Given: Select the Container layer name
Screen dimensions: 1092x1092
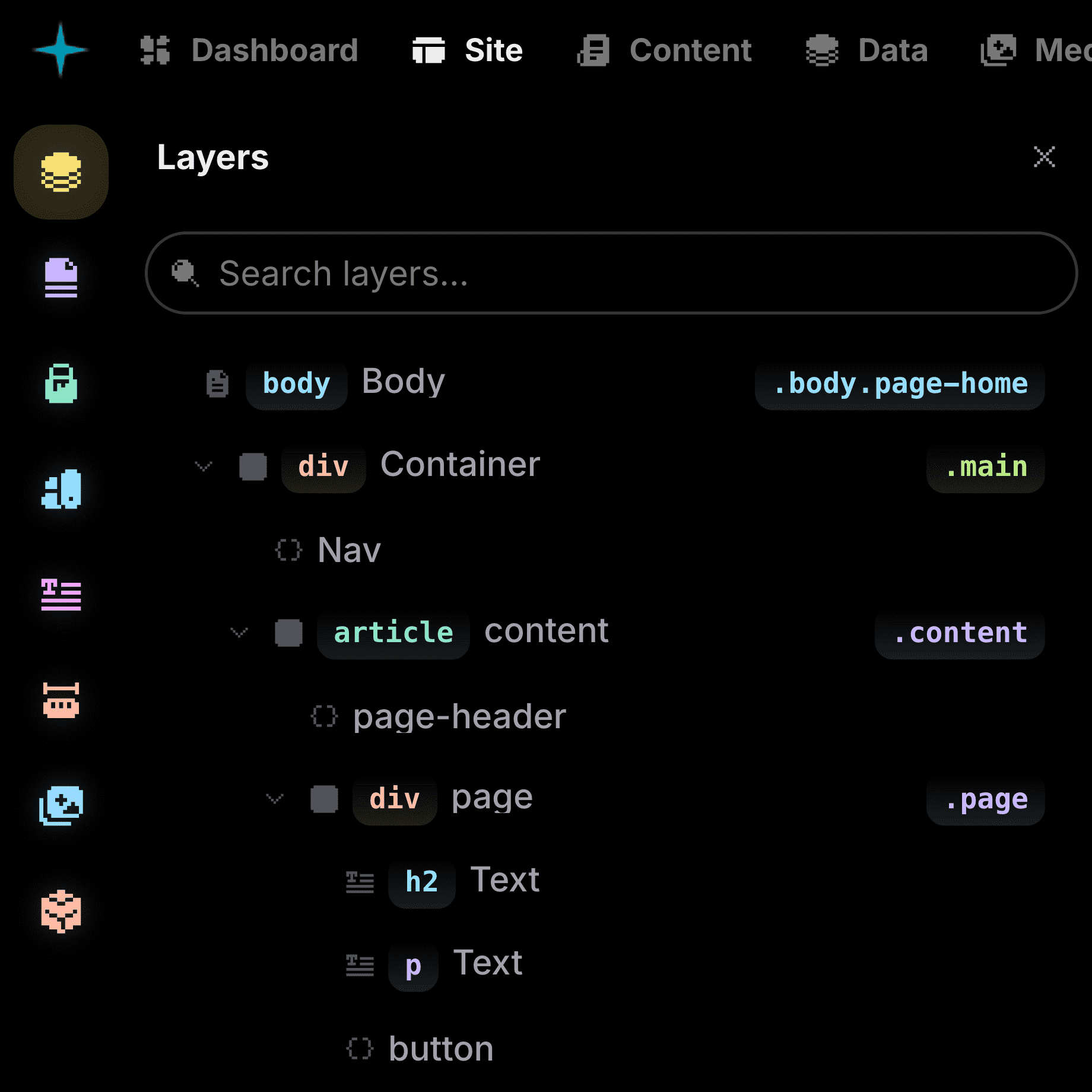Looking at the screenshot, I should pos(461,464).
